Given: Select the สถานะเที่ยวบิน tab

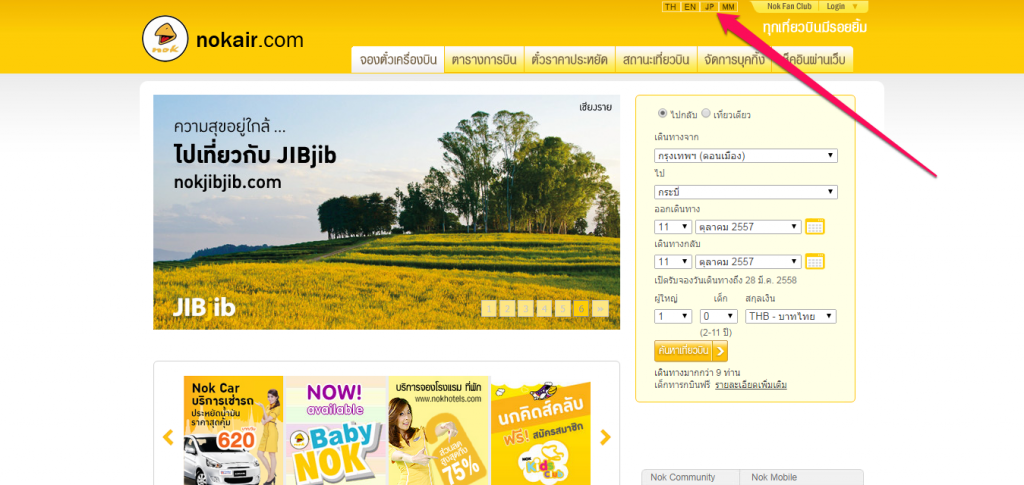Looking at the screenshot, I should pyautogui.click(x=656, y=60).
